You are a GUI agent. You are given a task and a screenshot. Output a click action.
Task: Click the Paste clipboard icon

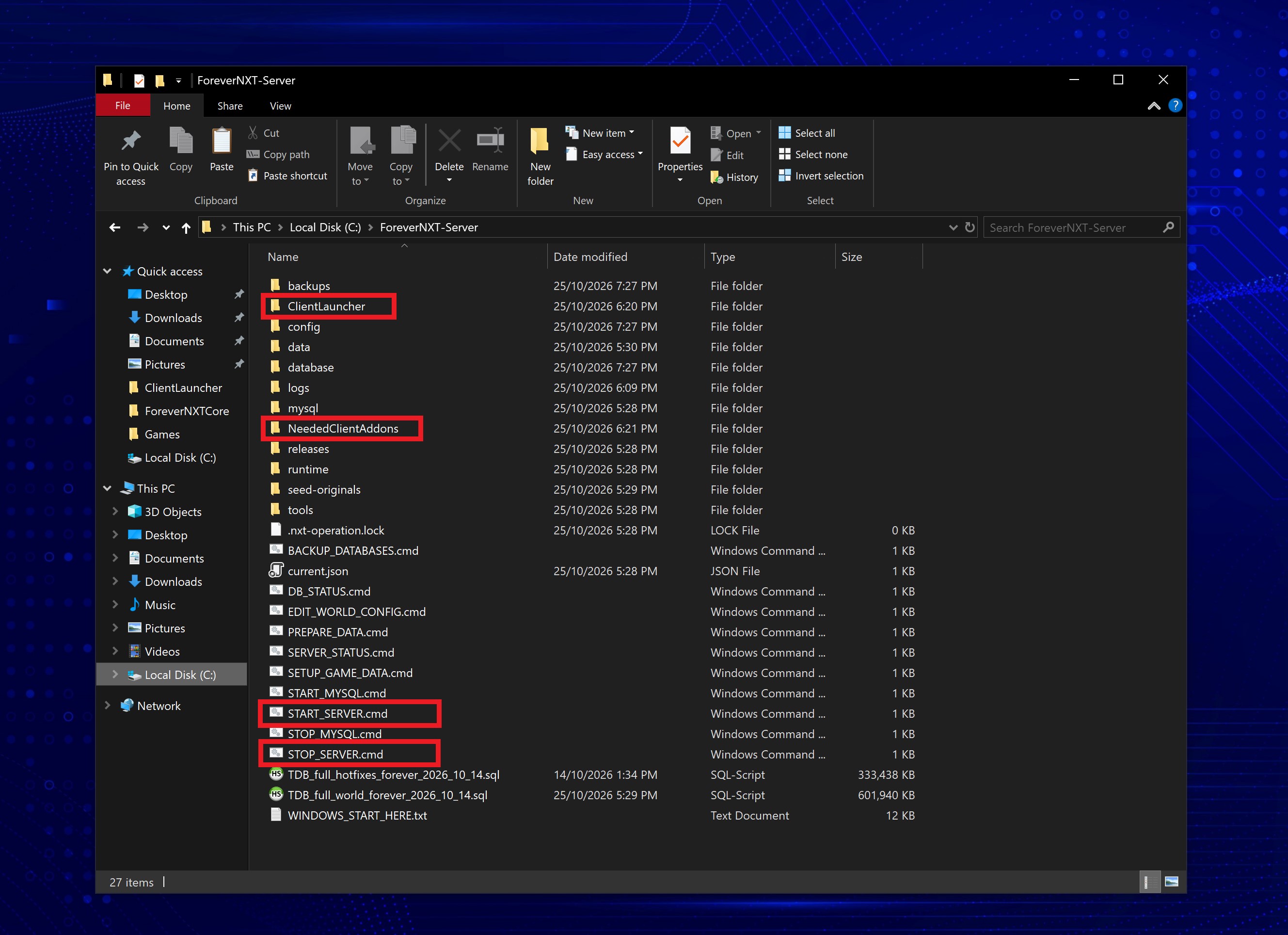[222, 141]
